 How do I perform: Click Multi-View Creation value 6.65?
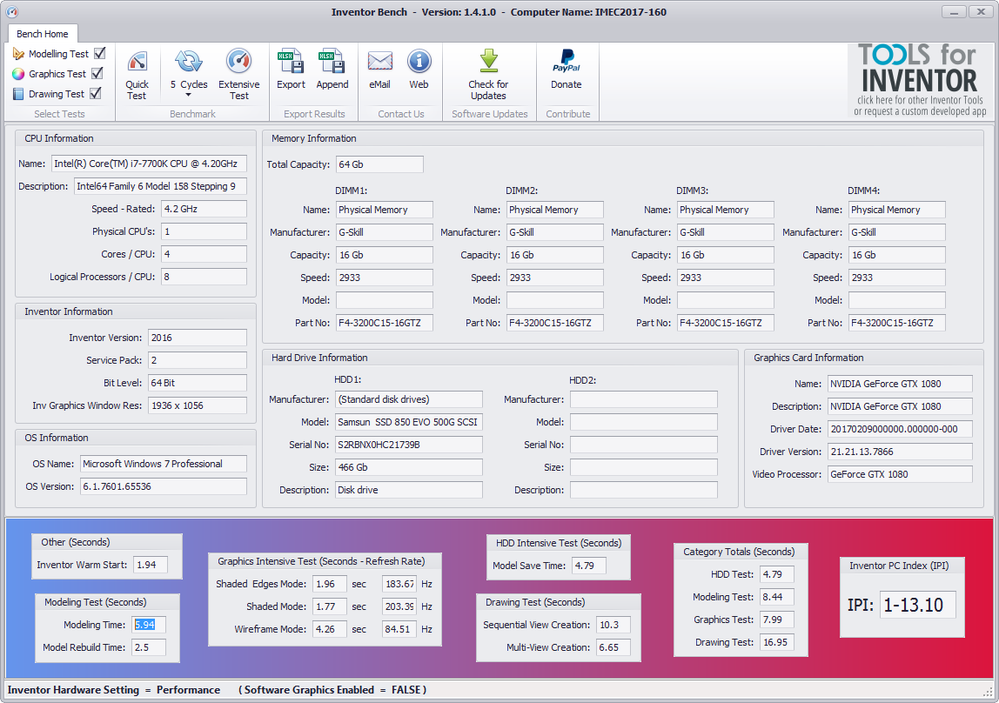[x=614, y=648]
